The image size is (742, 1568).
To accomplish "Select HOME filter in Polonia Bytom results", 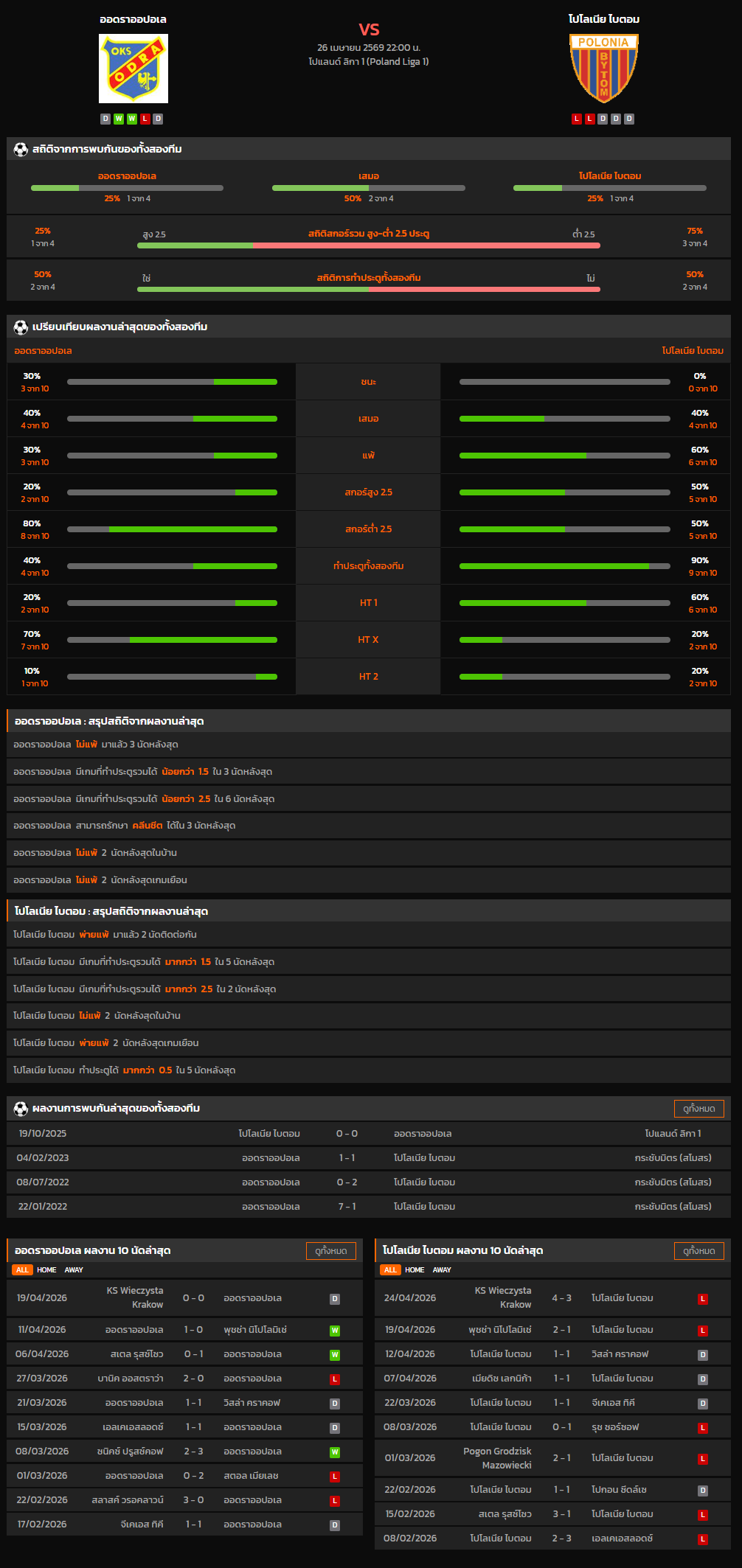I will click(415, 1270).
